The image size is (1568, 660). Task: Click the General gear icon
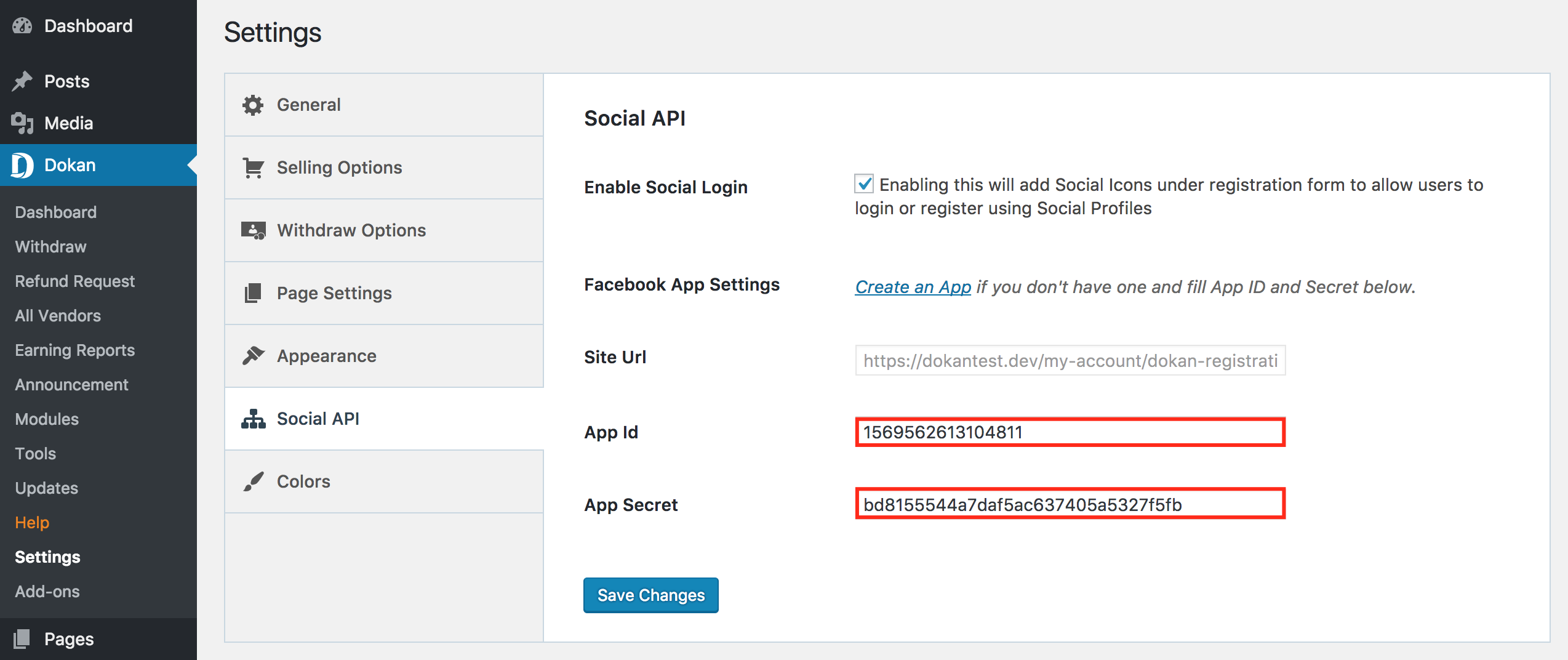pyautogui.click(x=253, y=105)
